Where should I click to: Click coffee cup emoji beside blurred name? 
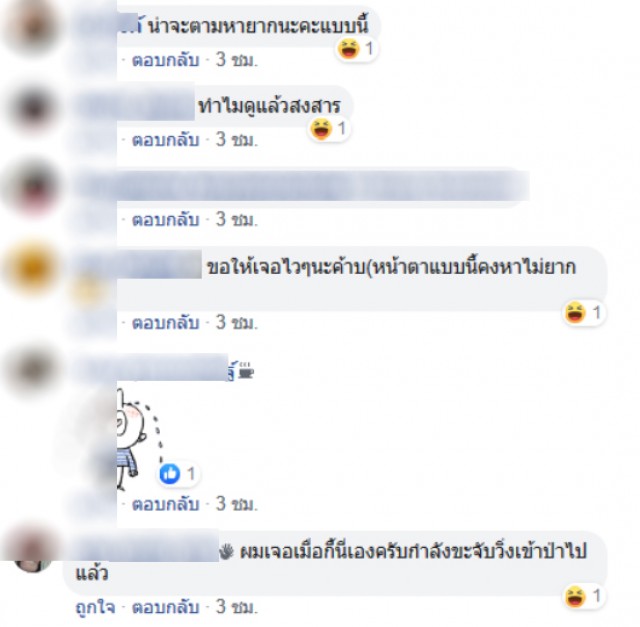246,371
